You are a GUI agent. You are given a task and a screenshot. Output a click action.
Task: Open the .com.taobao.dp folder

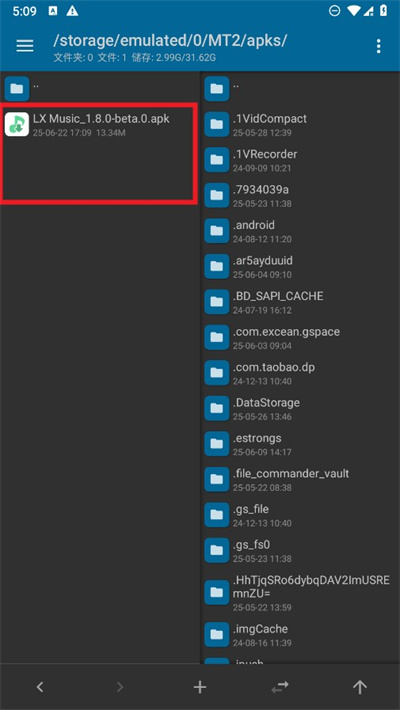[x=300, y=372]
